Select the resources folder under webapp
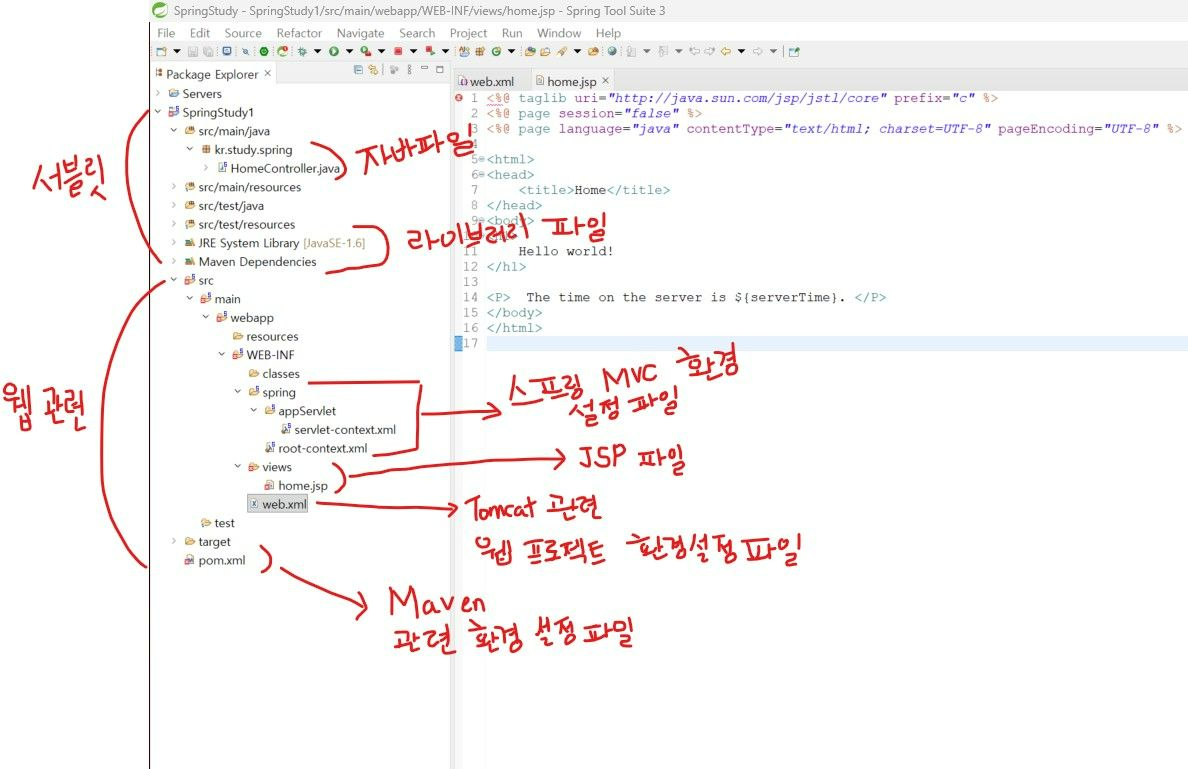The width and height of the screenshot is (1188, 769). pyautogui.click(x=272, y=336)
